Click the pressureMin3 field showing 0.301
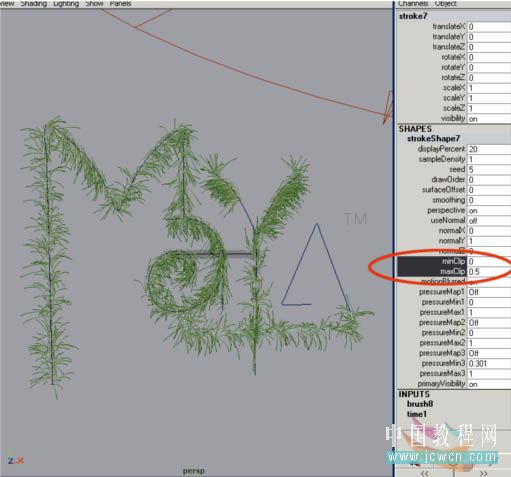 [x=489, y=364]
